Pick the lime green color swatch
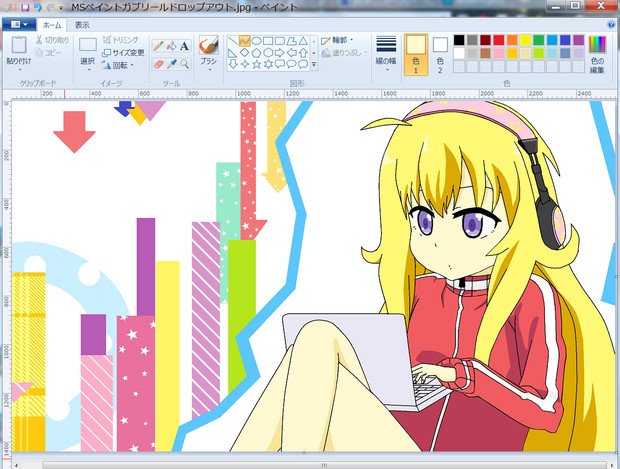 pos(539,53)
